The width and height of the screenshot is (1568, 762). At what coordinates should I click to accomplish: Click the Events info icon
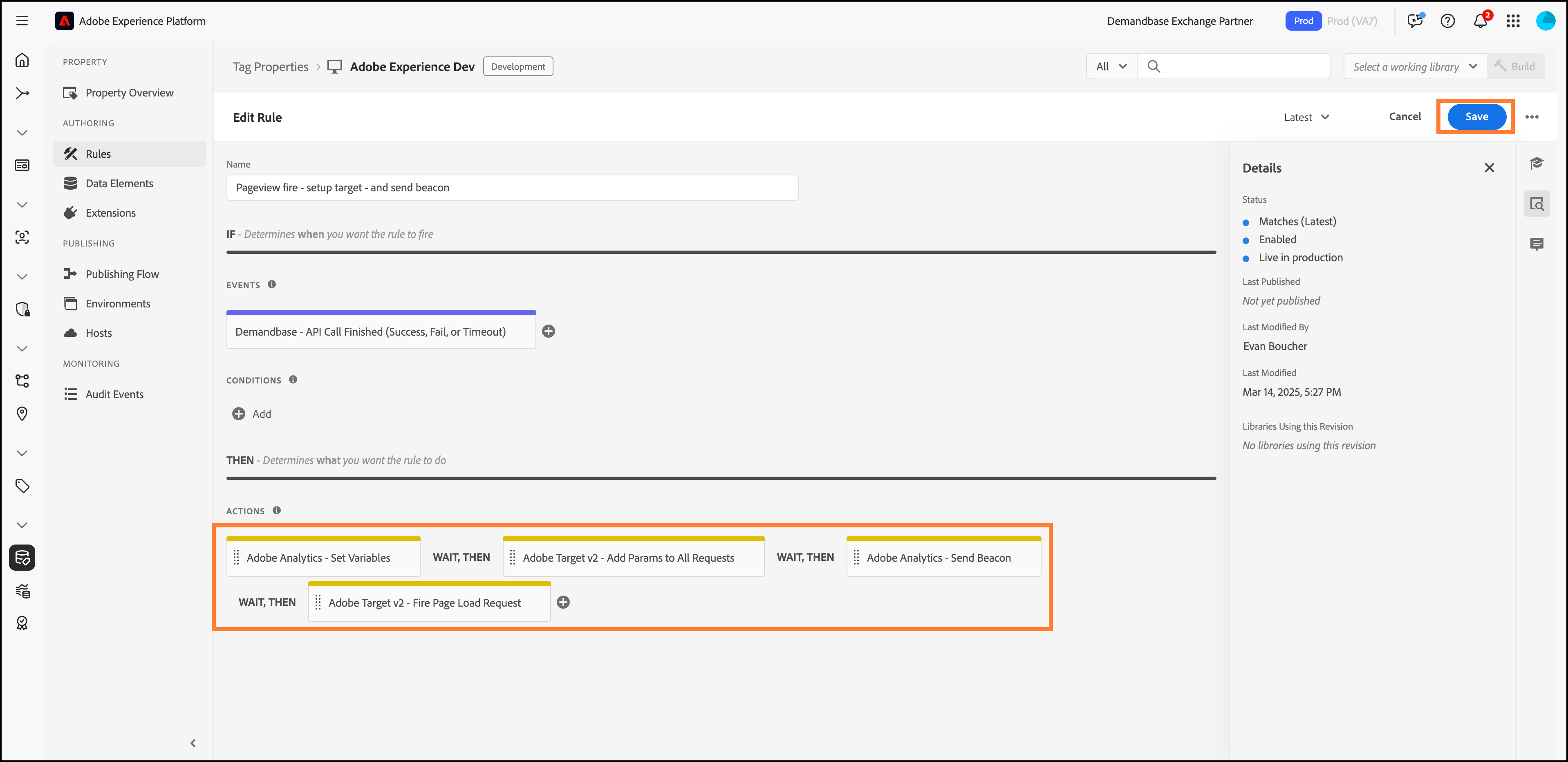[272, 284]
